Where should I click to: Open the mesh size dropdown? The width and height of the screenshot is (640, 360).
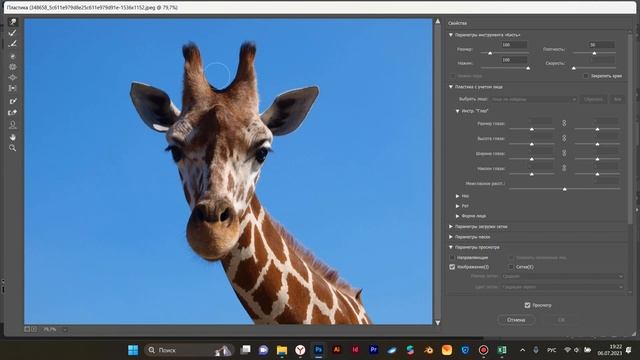[562, 276]
